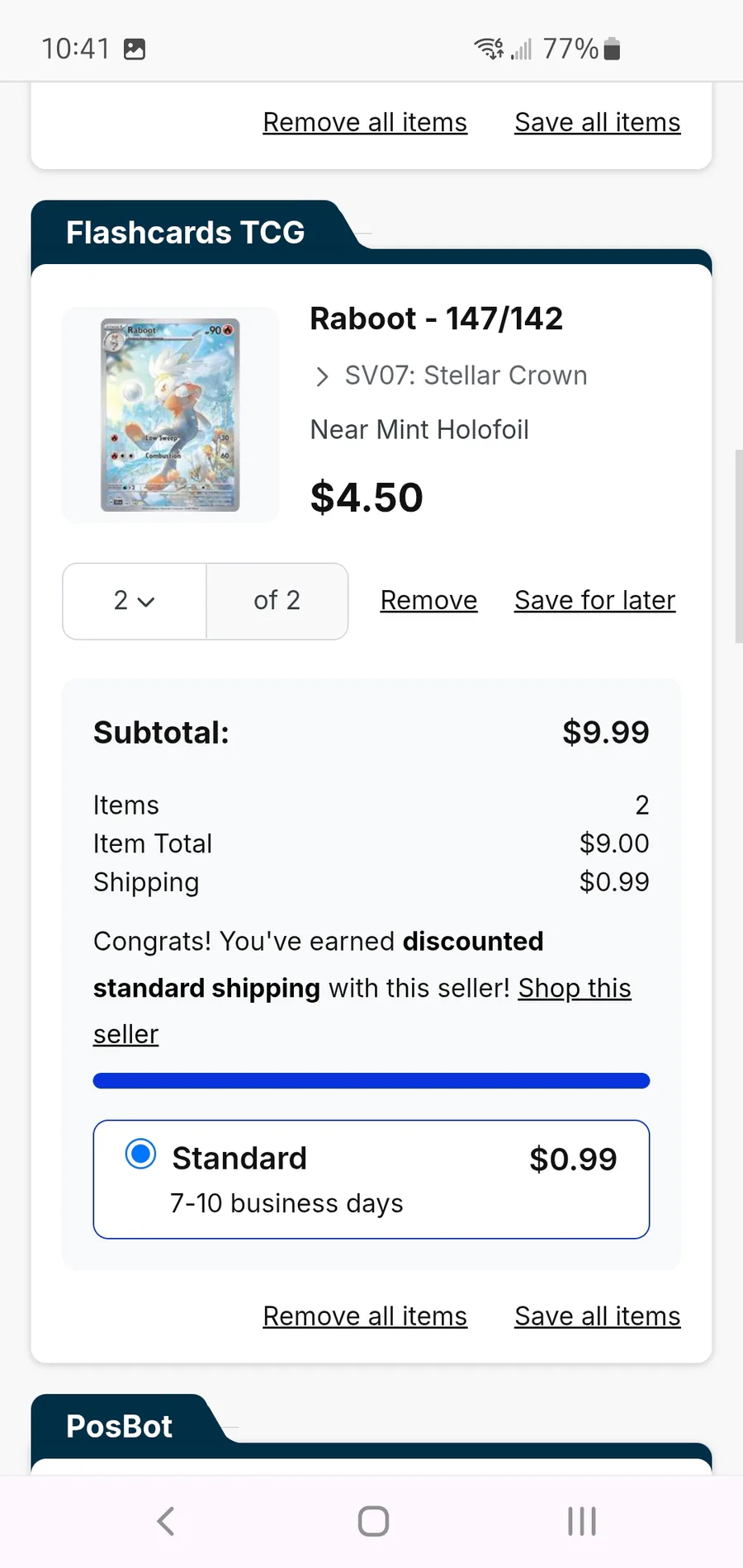This screenshot has height=1568, width=743.
Task: Tap the battery status icon
Action: [612, 50]
